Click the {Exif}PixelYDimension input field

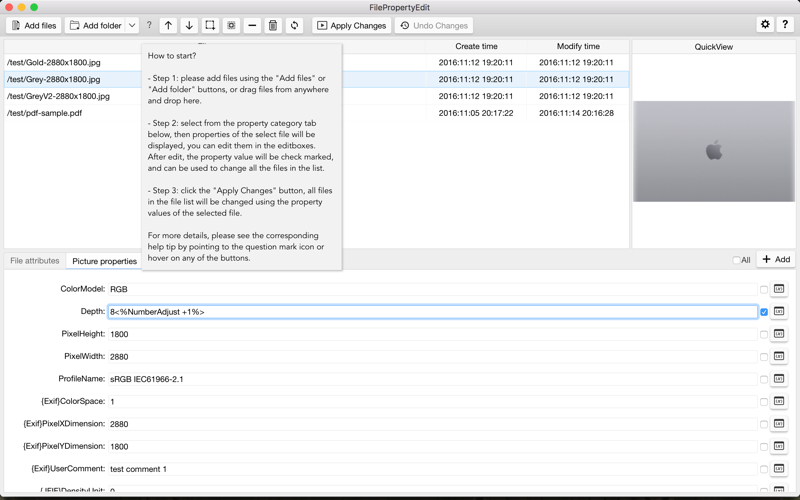432,446
